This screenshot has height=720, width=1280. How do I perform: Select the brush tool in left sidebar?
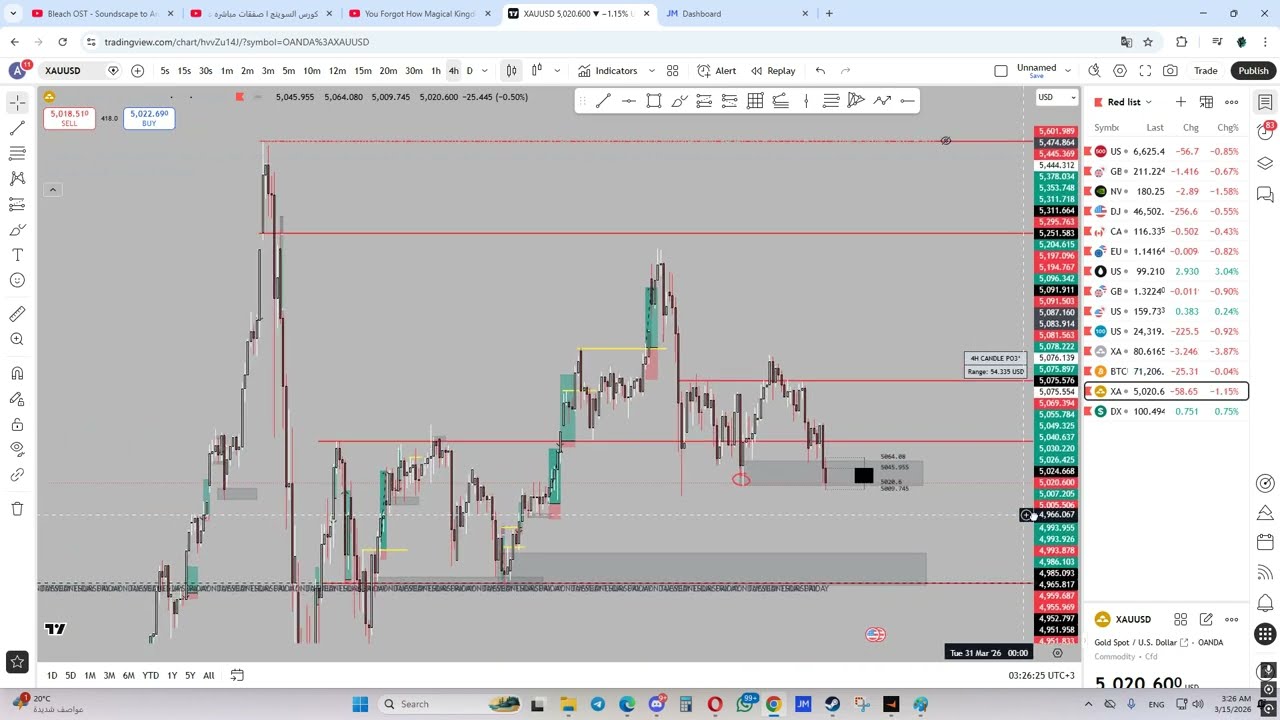click(17, 230)
